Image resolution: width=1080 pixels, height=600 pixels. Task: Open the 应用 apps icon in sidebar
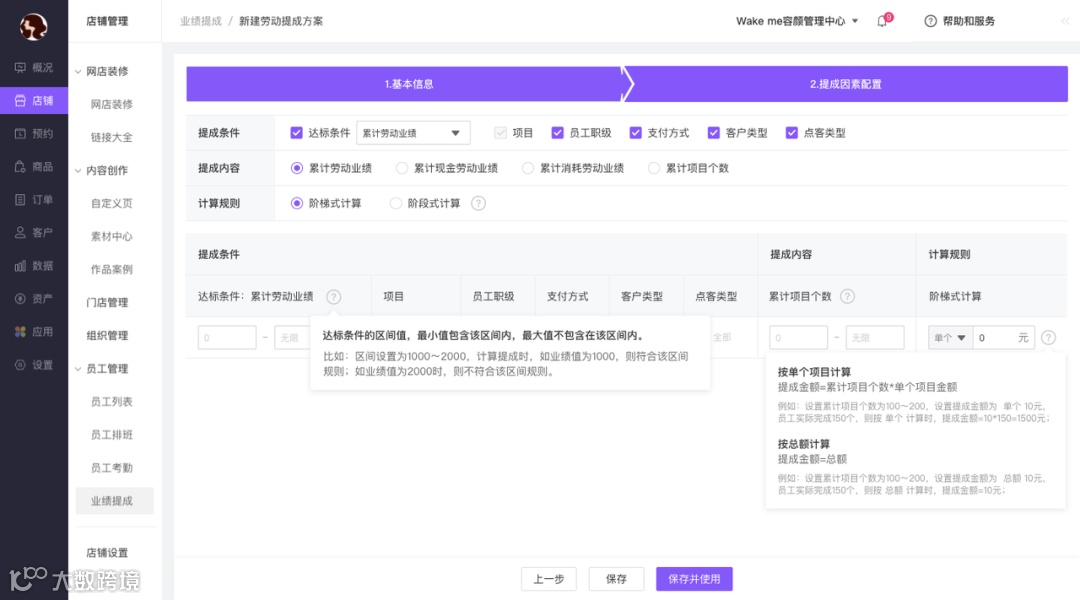click(x=20, y=332)
